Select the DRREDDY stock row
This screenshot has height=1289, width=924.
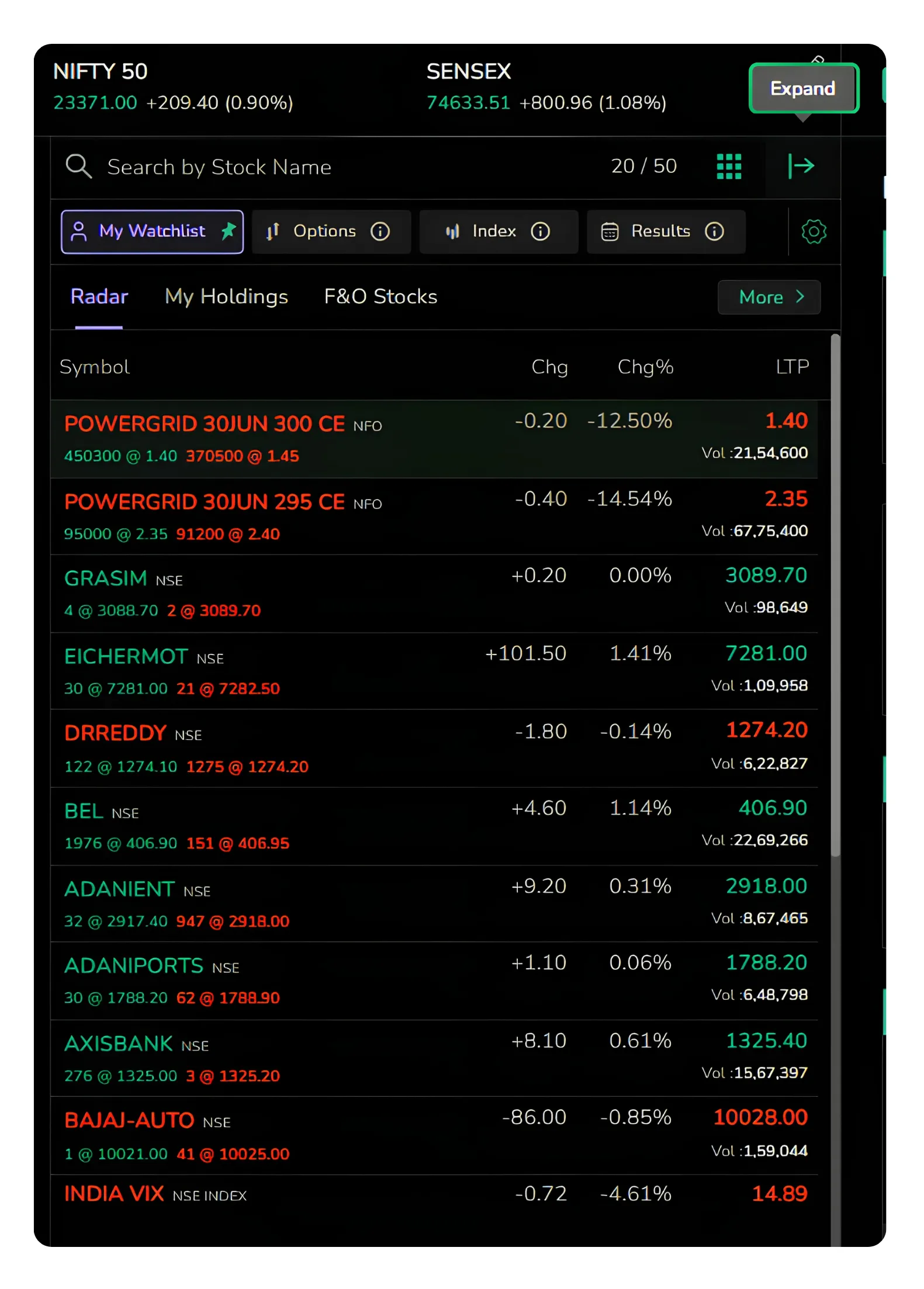(434, 749)
